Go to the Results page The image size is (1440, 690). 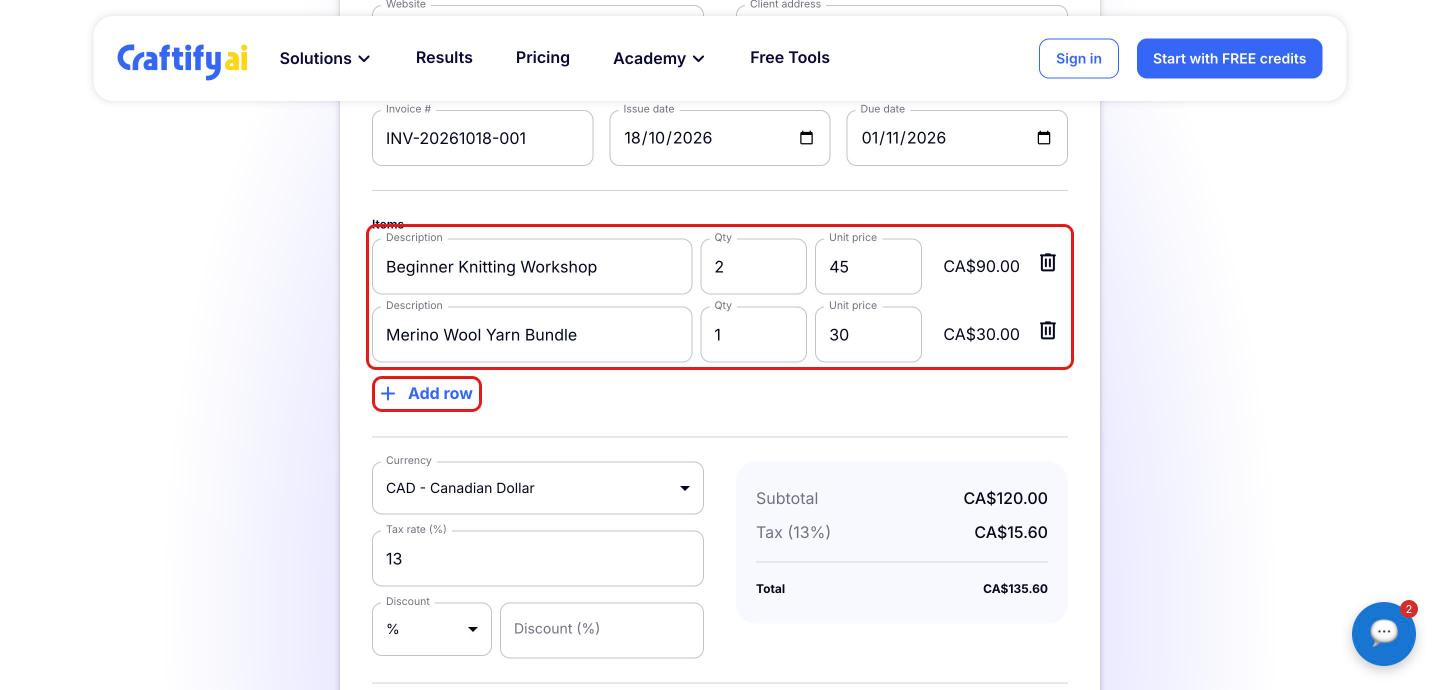coord(444,57)
